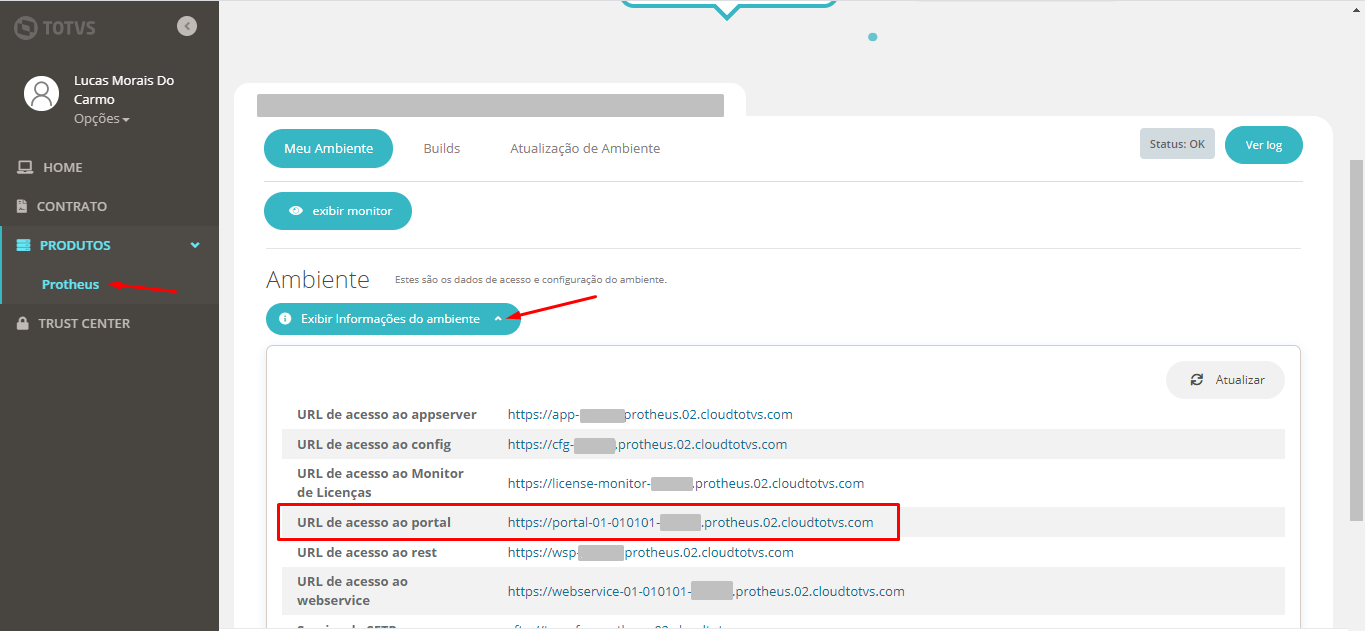This screenshot has width=1365, height=631.
Task: Click the small teal carousel dot at the top
Action: click(x=873, y=37)
